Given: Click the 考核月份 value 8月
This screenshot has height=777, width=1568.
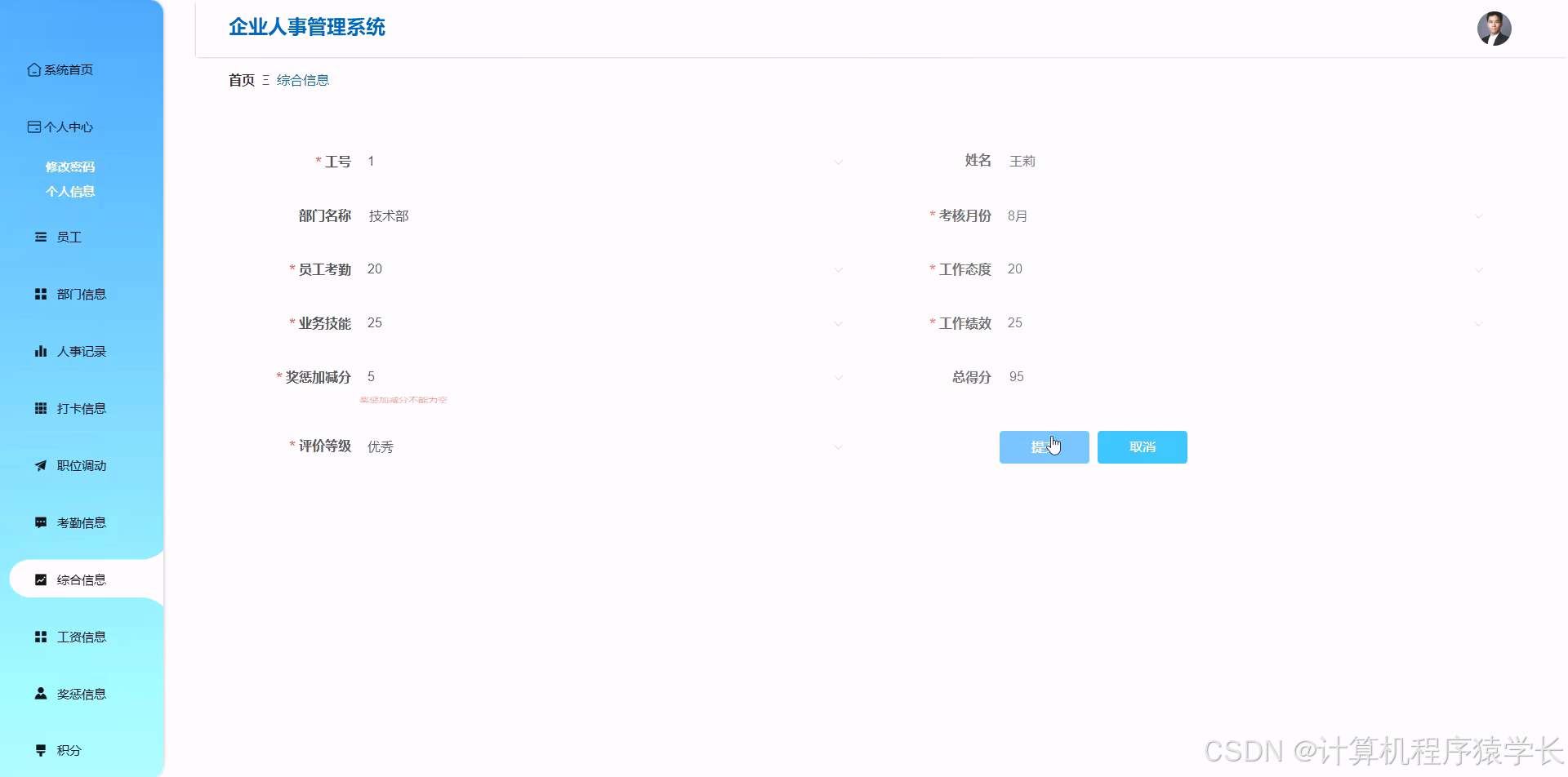Looking at the screenshot, I should pos(1018,216).
